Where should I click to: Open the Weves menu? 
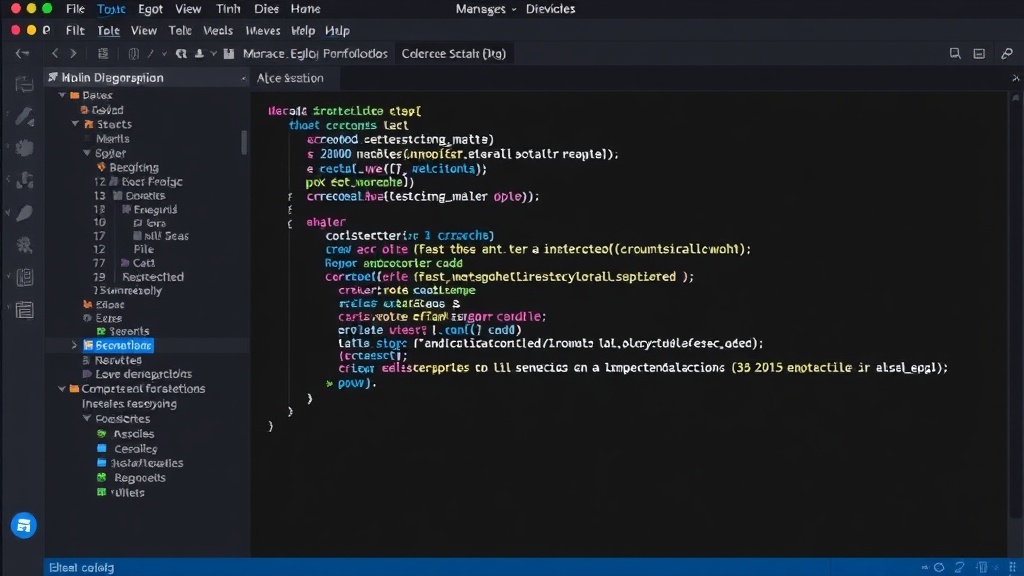pos(263,31)
